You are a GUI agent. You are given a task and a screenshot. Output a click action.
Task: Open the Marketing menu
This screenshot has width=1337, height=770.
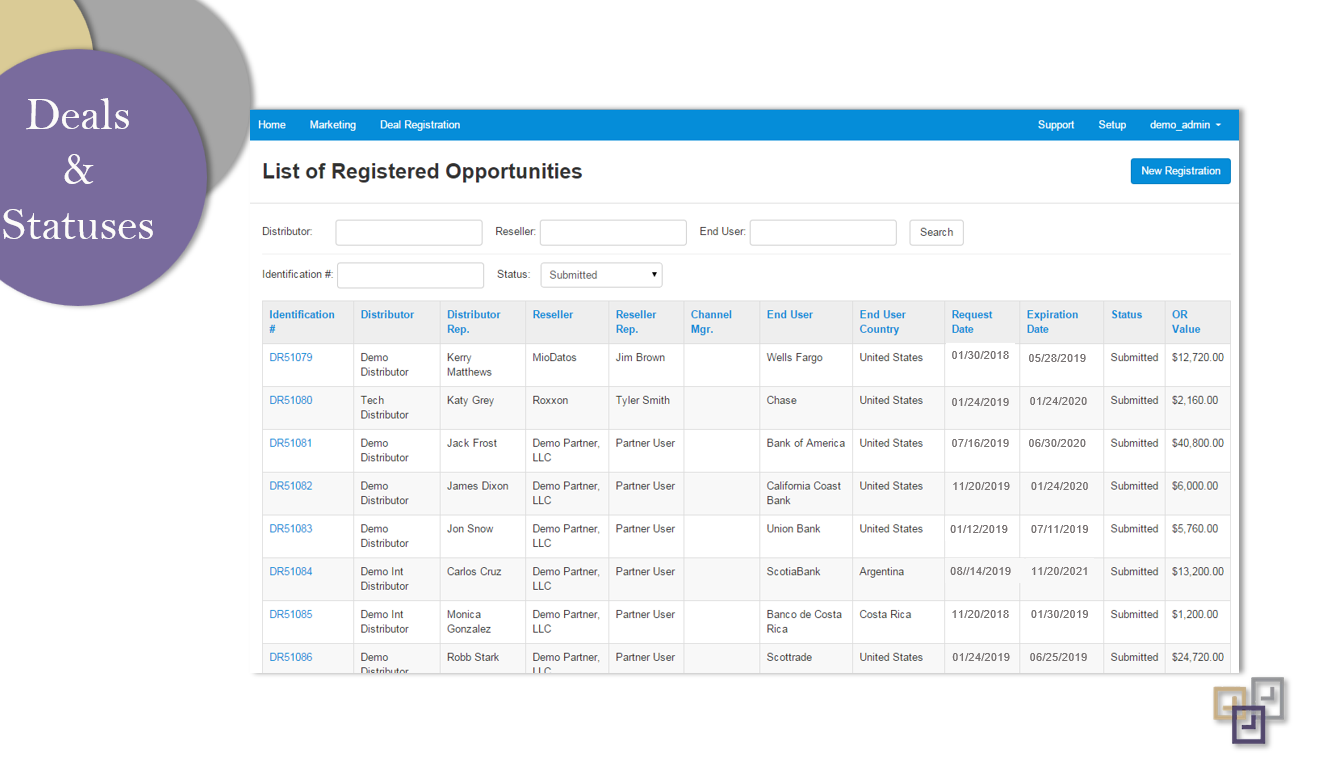pos(333,125)
